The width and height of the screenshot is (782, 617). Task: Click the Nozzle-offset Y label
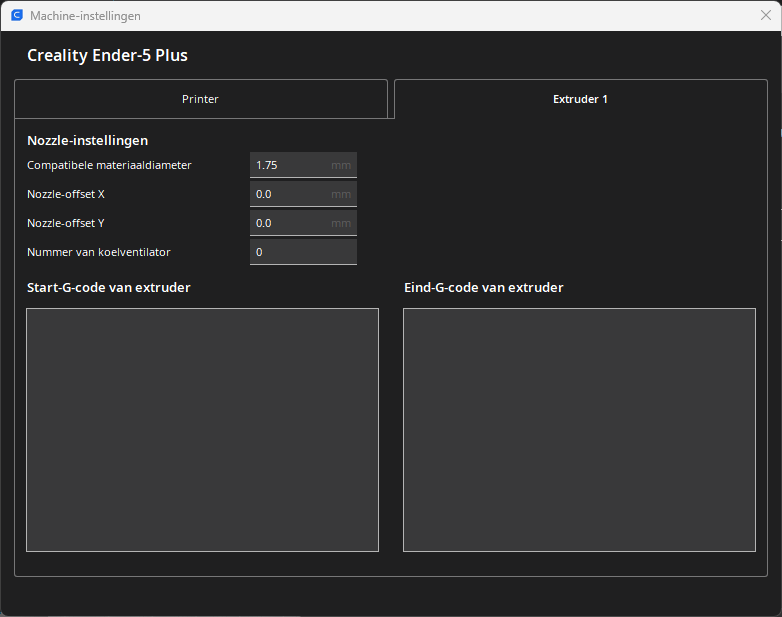click(66, 223)
